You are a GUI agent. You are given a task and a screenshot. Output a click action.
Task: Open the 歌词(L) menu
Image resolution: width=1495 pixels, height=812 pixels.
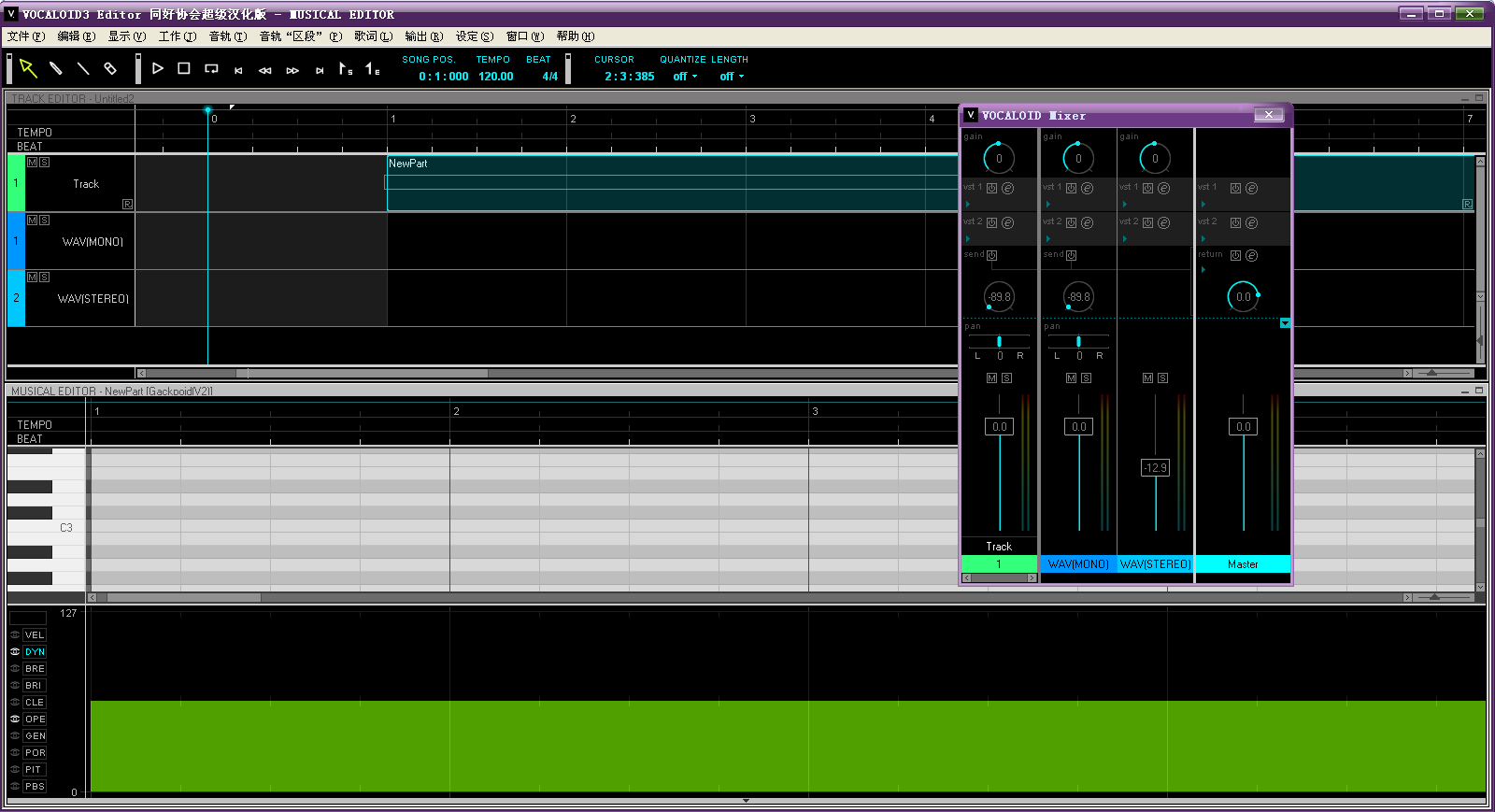click(x=373, y=36)
